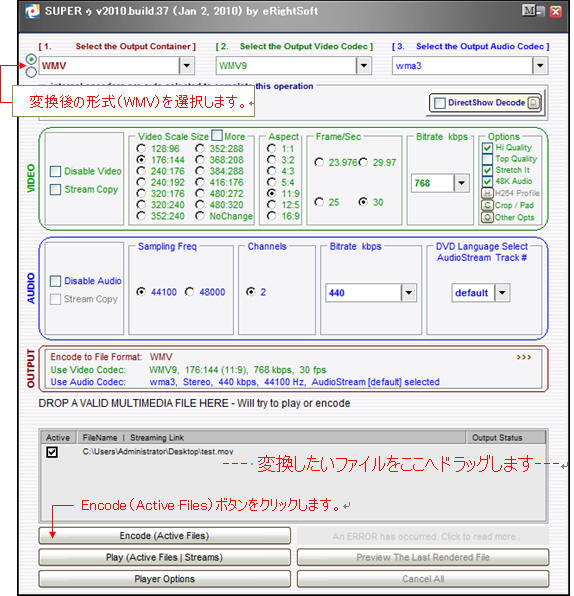The image size is (574, 596).
Task: Open the Output Container dropdown arrow
Action: (x=187, y=66)
